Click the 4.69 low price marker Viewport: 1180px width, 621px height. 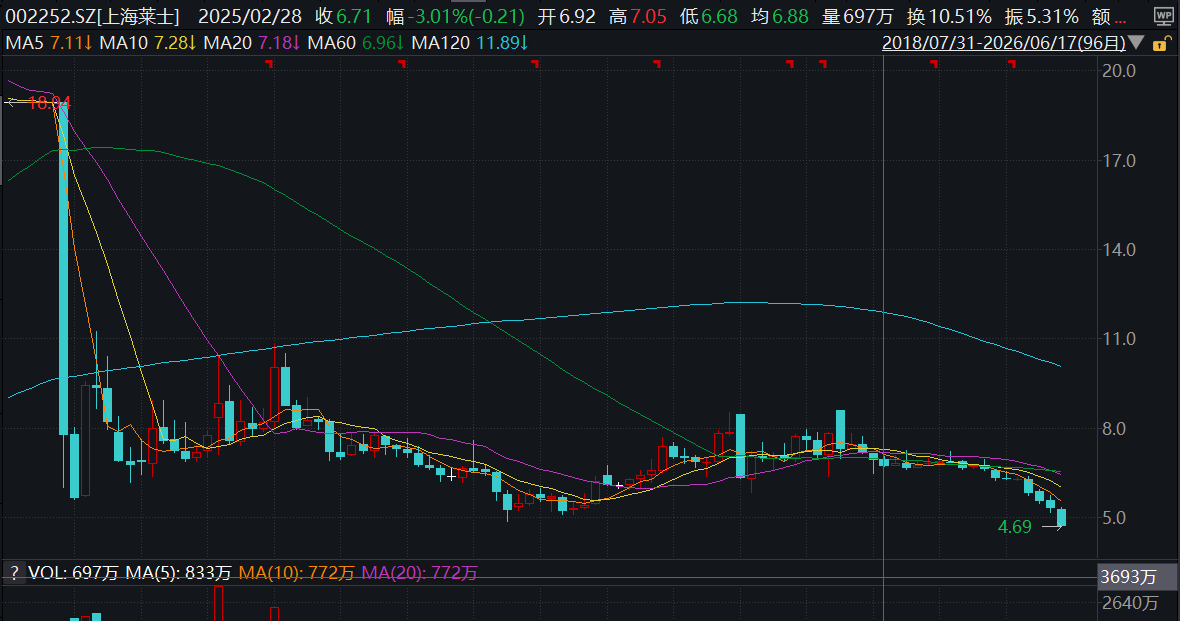pos(1014,527)
